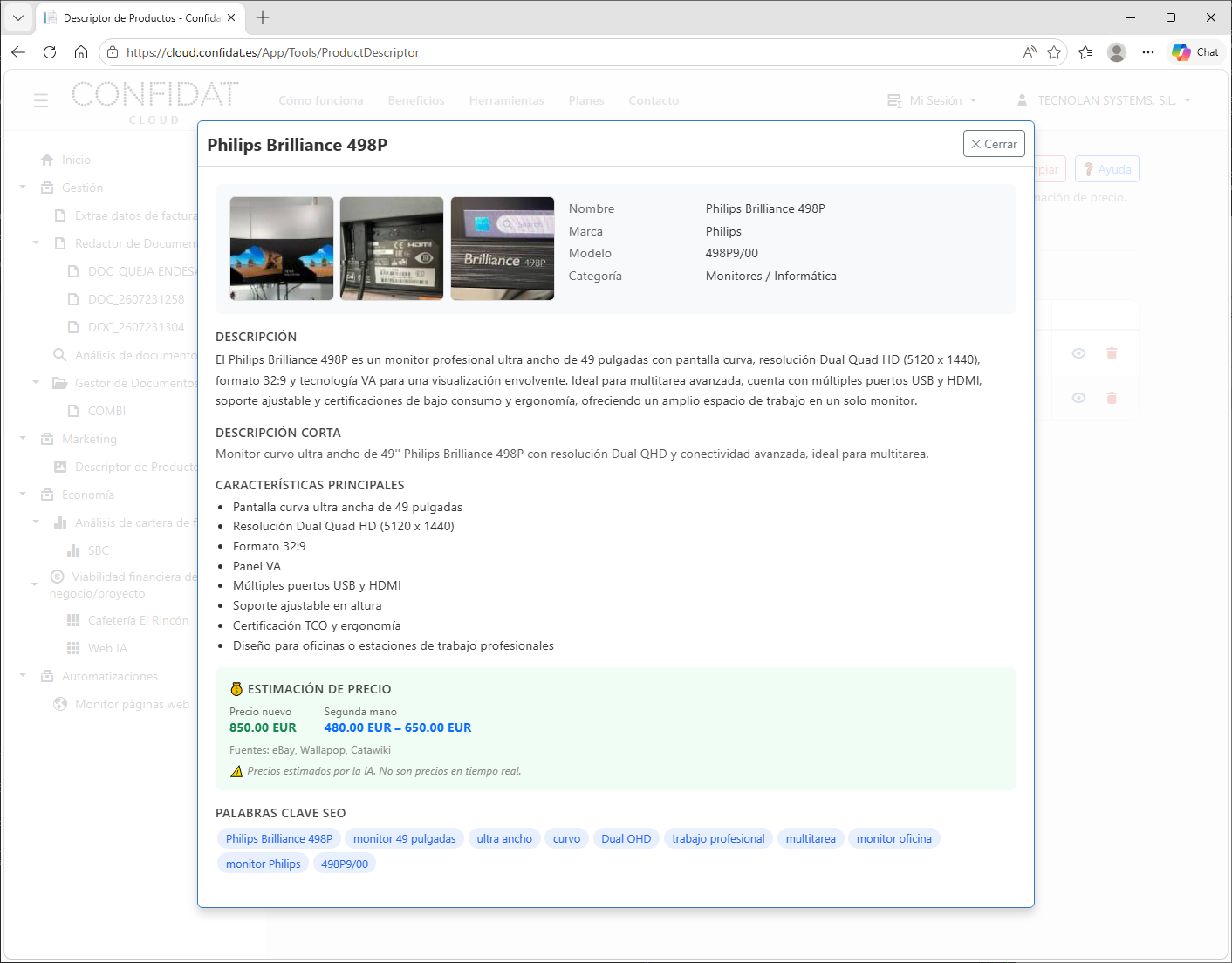
Task: Open the Copilot Chat button
Action: coord(1195,52)
